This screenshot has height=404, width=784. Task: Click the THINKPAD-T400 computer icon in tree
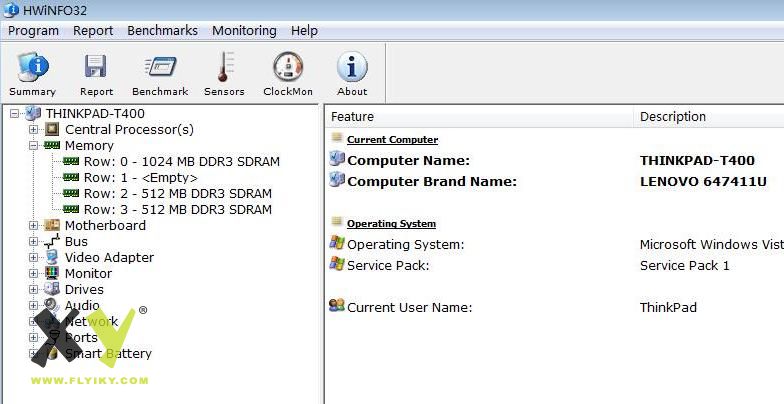[33, 114]
